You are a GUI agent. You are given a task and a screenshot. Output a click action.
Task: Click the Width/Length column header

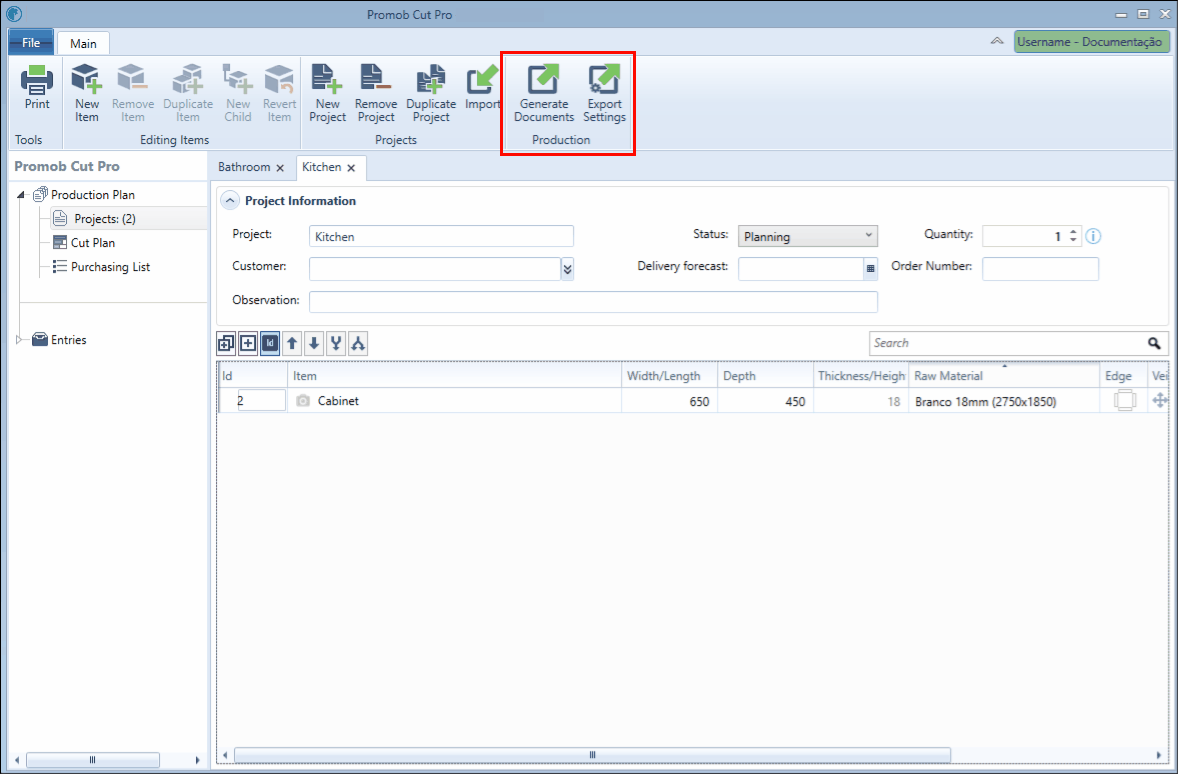coord(669,376)
